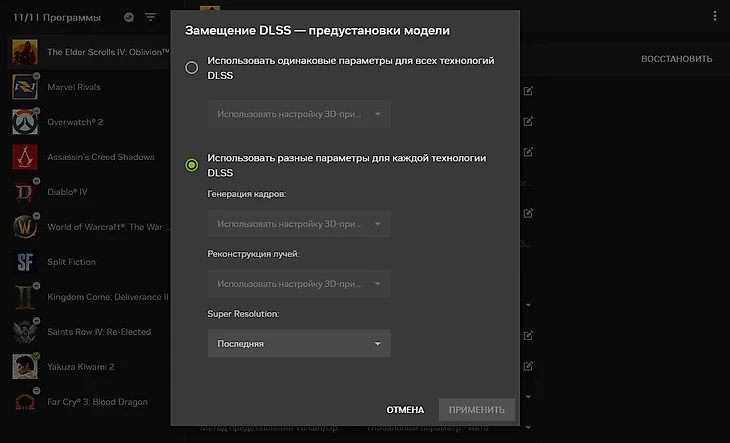Open the Реконструкция лучей dropdown
730x443 pixels.
[x=299, y=284]
